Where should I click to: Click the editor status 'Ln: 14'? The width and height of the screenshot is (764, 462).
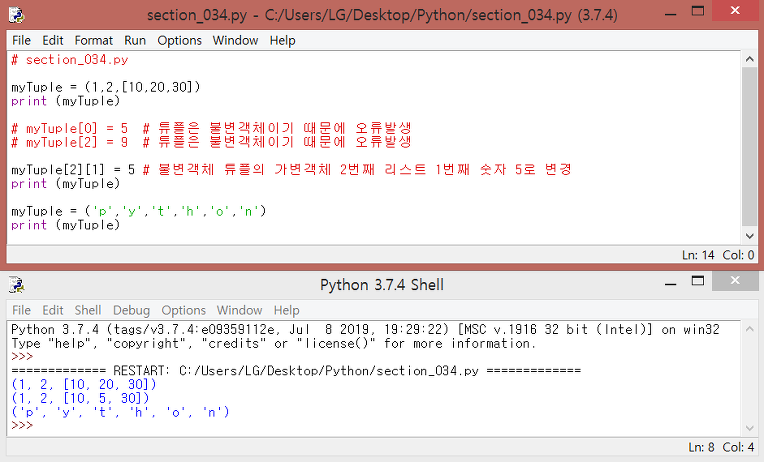pos(698,255)
